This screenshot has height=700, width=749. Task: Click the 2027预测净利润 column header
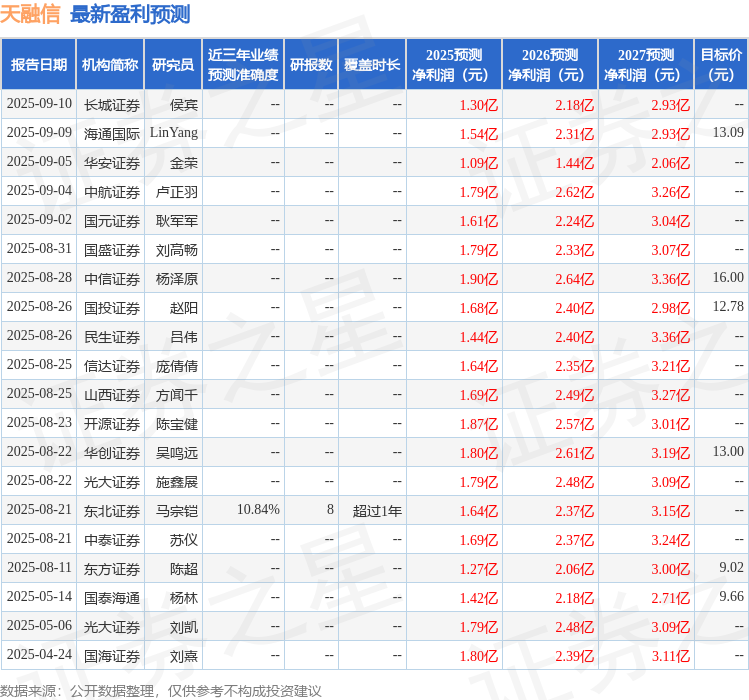[646, 65]
